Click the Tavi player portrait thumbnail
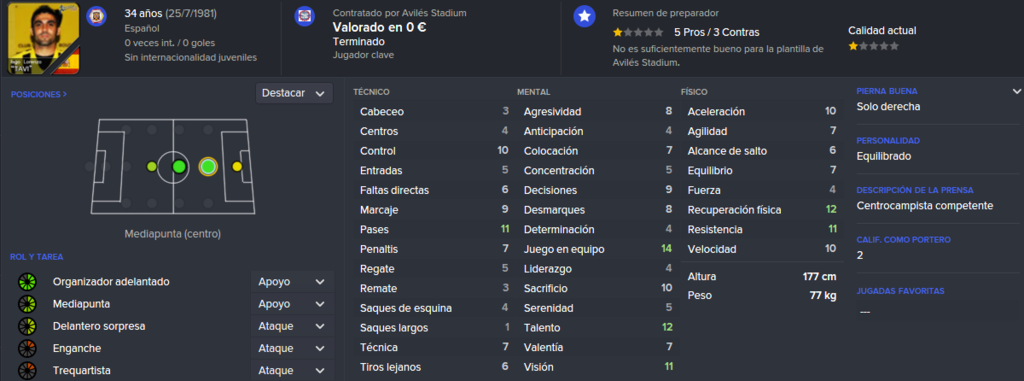The height and width of the screenshot is (381, 1024). click(x=44, y=38)
